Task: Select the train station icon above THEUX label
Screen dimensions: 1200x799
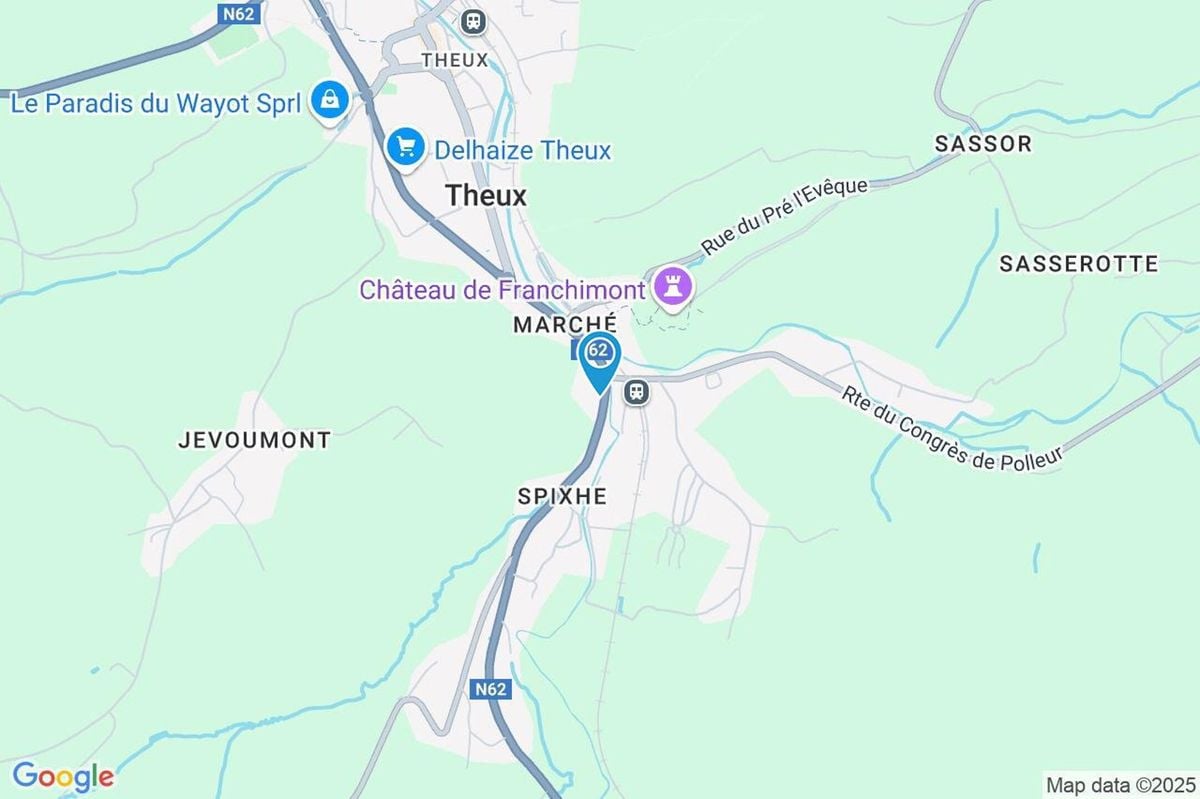Action: (473, 20)
